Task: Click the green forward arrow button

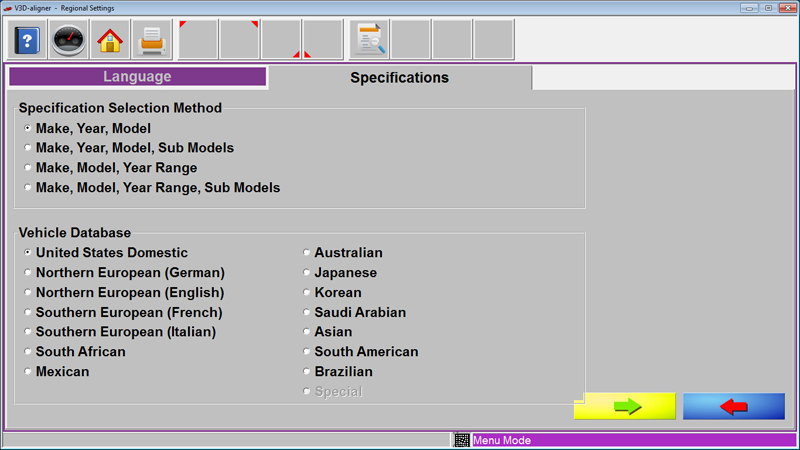Action: [624, 406]
